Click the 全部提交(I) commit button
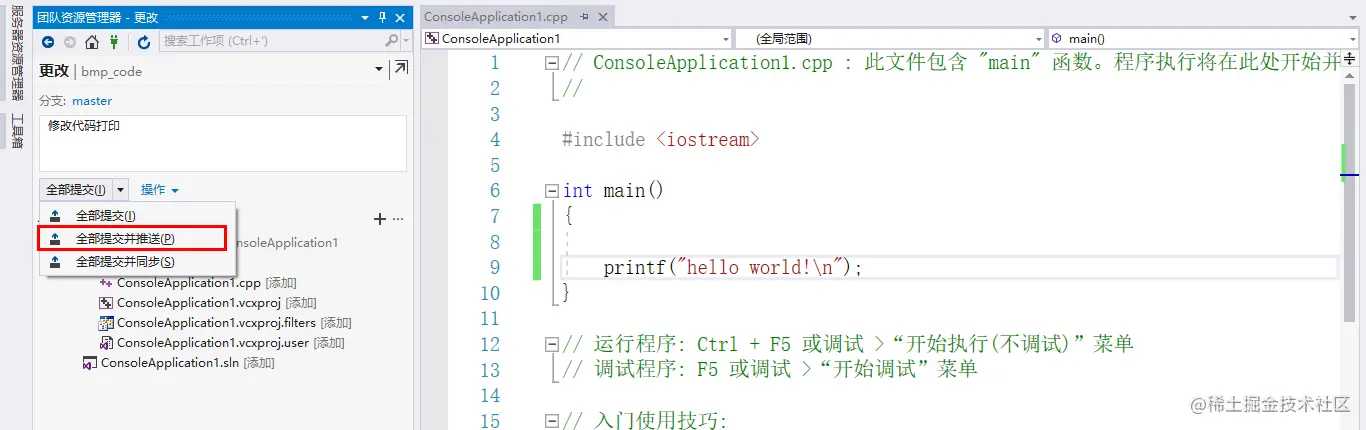 [x=76, y=189]
